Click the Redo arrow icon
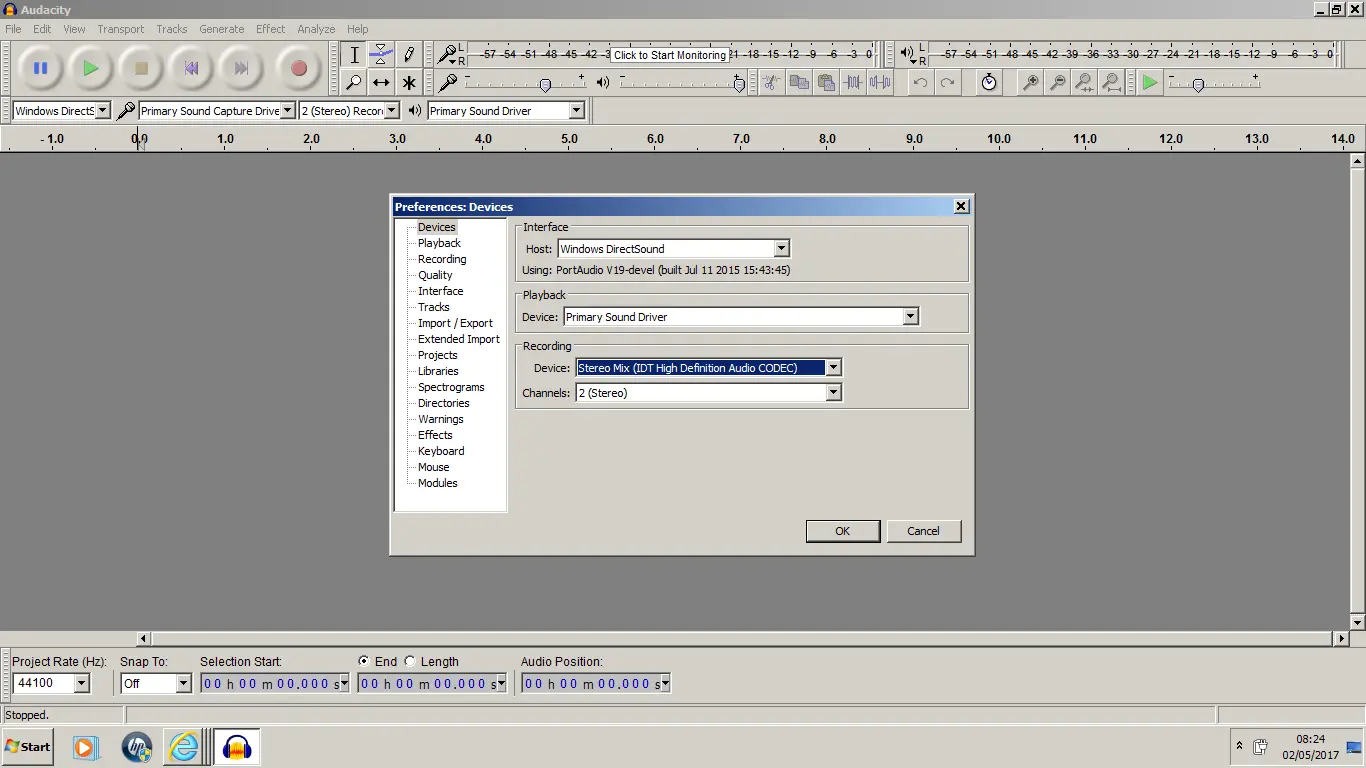The width and height of the screenshot is (1366, 768). point(947,82)
